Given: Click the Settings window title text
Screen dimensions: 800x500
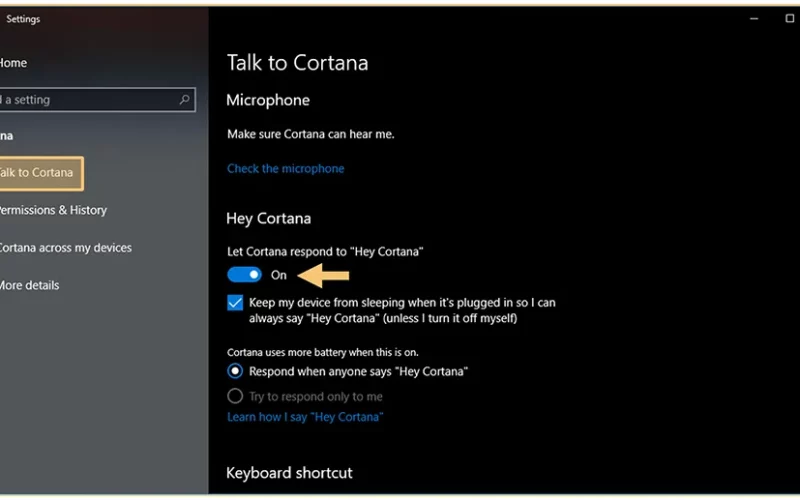Looking at the screenshot, I should tap(23, 19).
